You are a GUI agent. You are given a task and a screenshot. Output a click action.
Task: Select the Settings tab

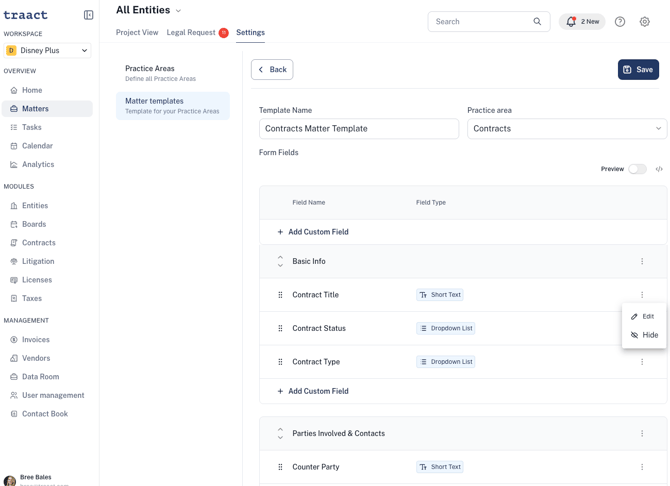pyautogui.click(x=250, y=32)
